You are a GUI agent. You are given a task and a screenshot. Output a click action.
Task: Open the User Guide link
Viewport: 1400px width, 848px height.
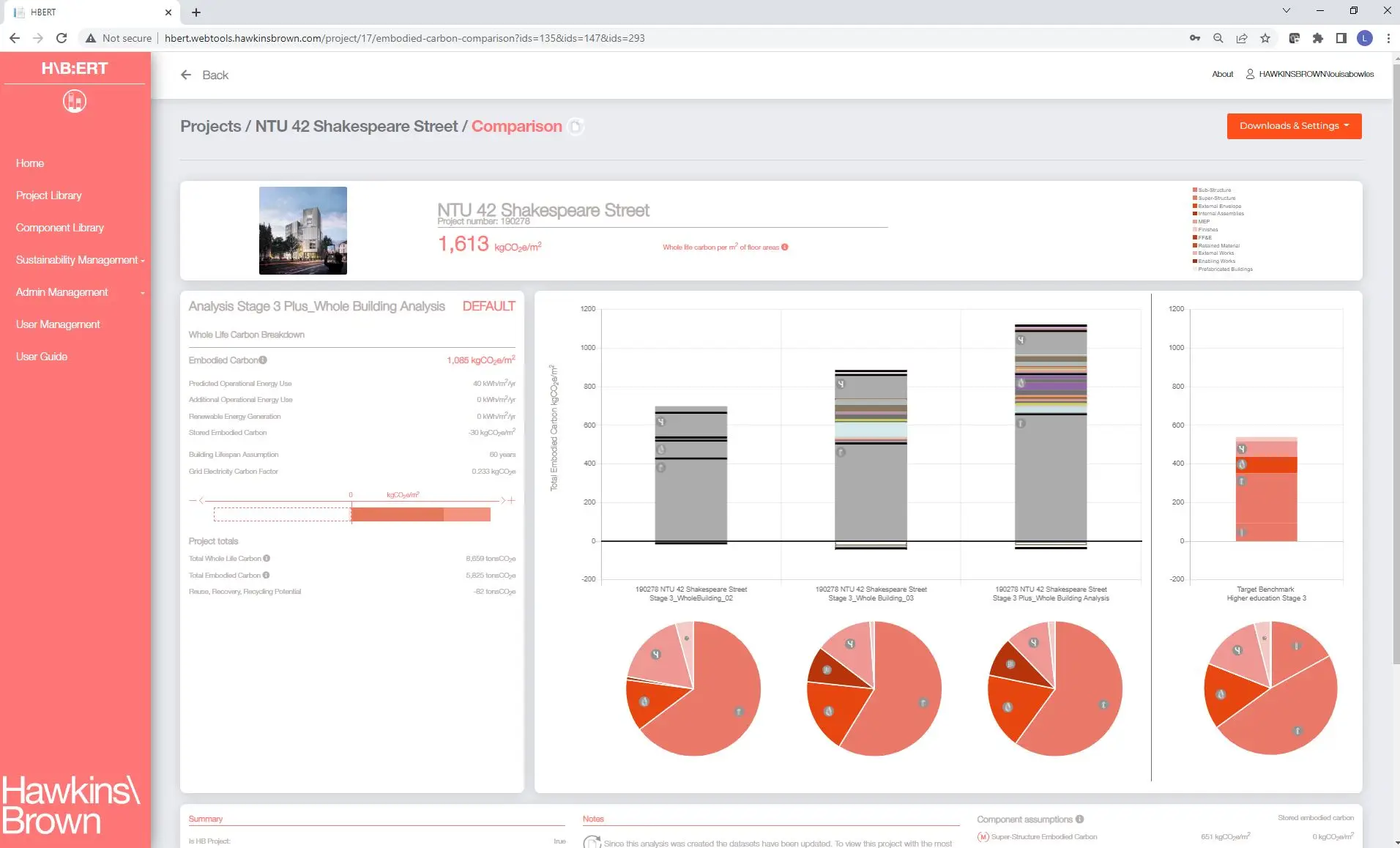point(42,357)
